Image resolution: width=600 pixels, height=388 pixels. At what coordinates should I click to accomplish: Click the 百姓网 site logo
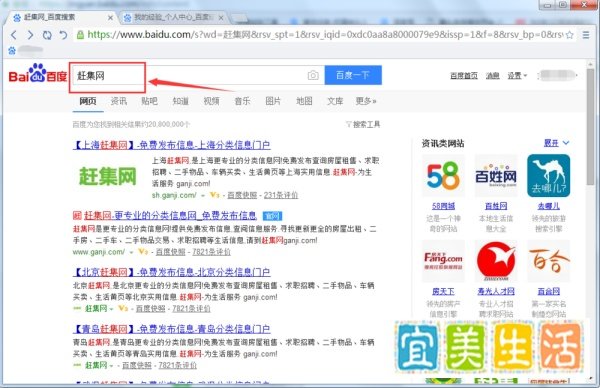pos(496,176)
